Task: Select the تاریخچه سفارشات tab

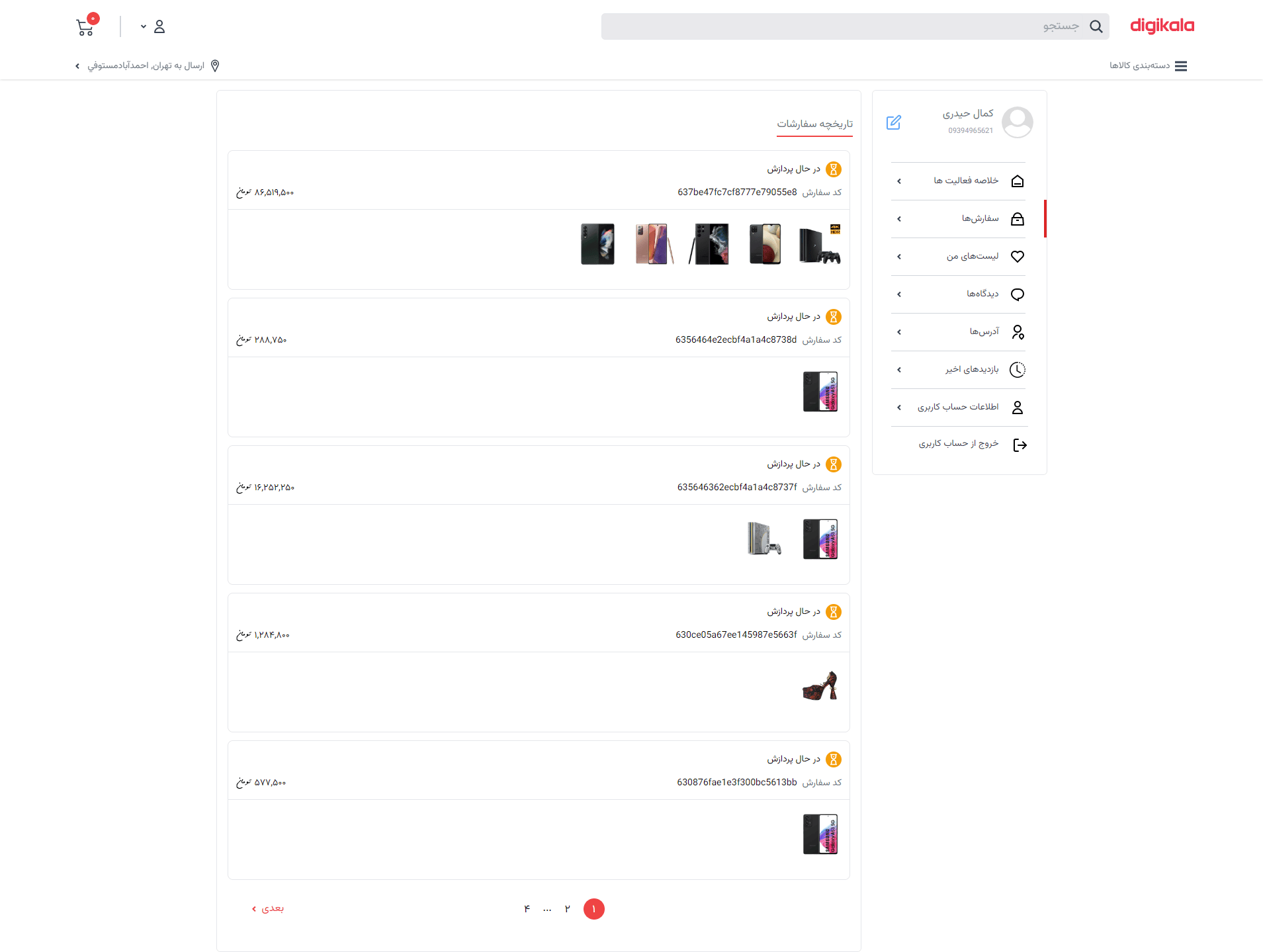Action: click(814, 124)
